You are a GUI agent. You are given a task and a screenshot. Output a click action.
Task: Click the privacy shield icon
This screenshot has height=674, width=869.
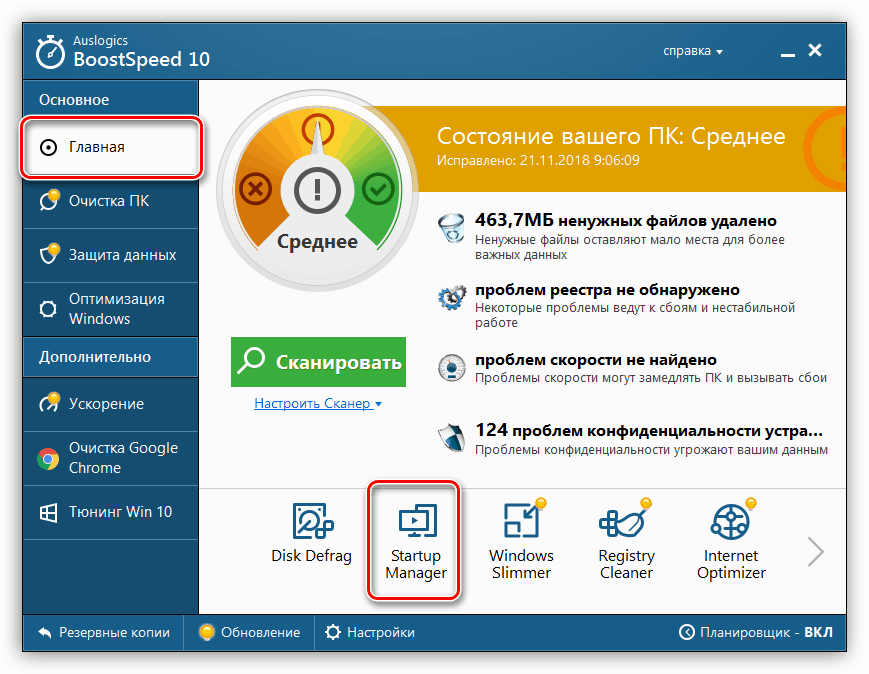click(452, 437)
